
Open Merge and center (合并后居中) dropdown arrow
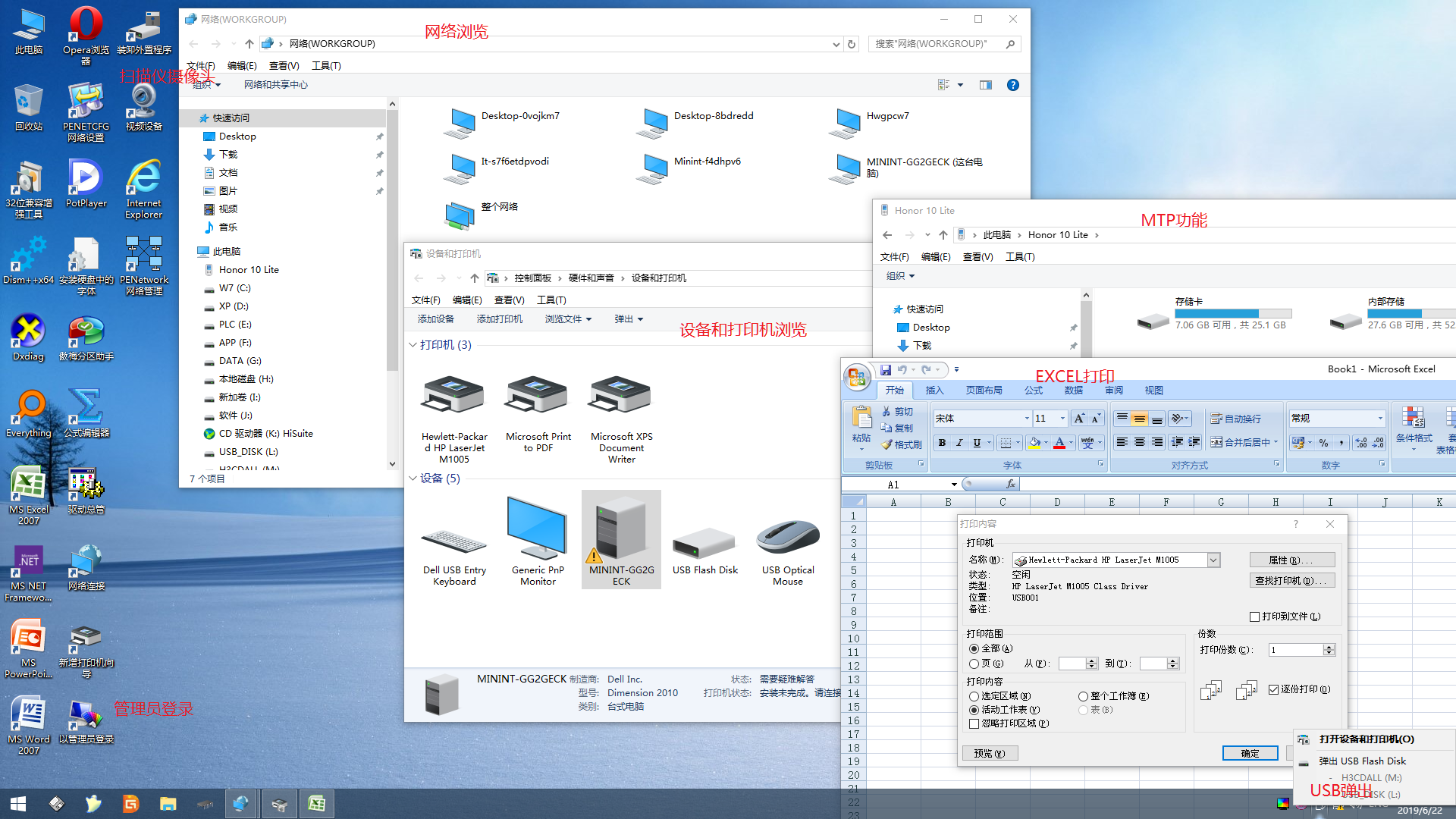tap(1276, 443)
